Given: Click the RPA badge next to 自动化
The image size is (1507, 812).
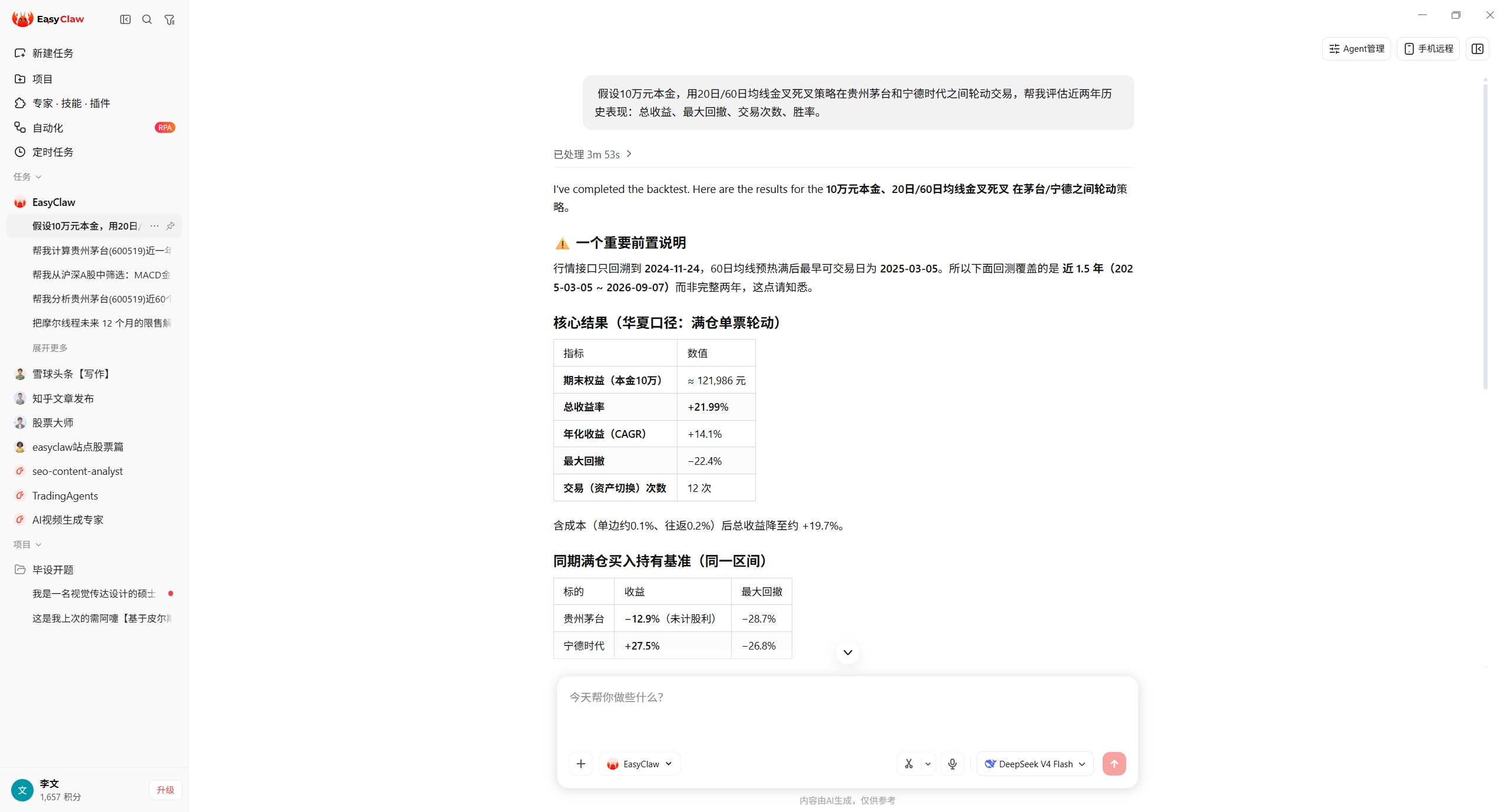Looking at the screenshot, I should [x=165, y=128].
